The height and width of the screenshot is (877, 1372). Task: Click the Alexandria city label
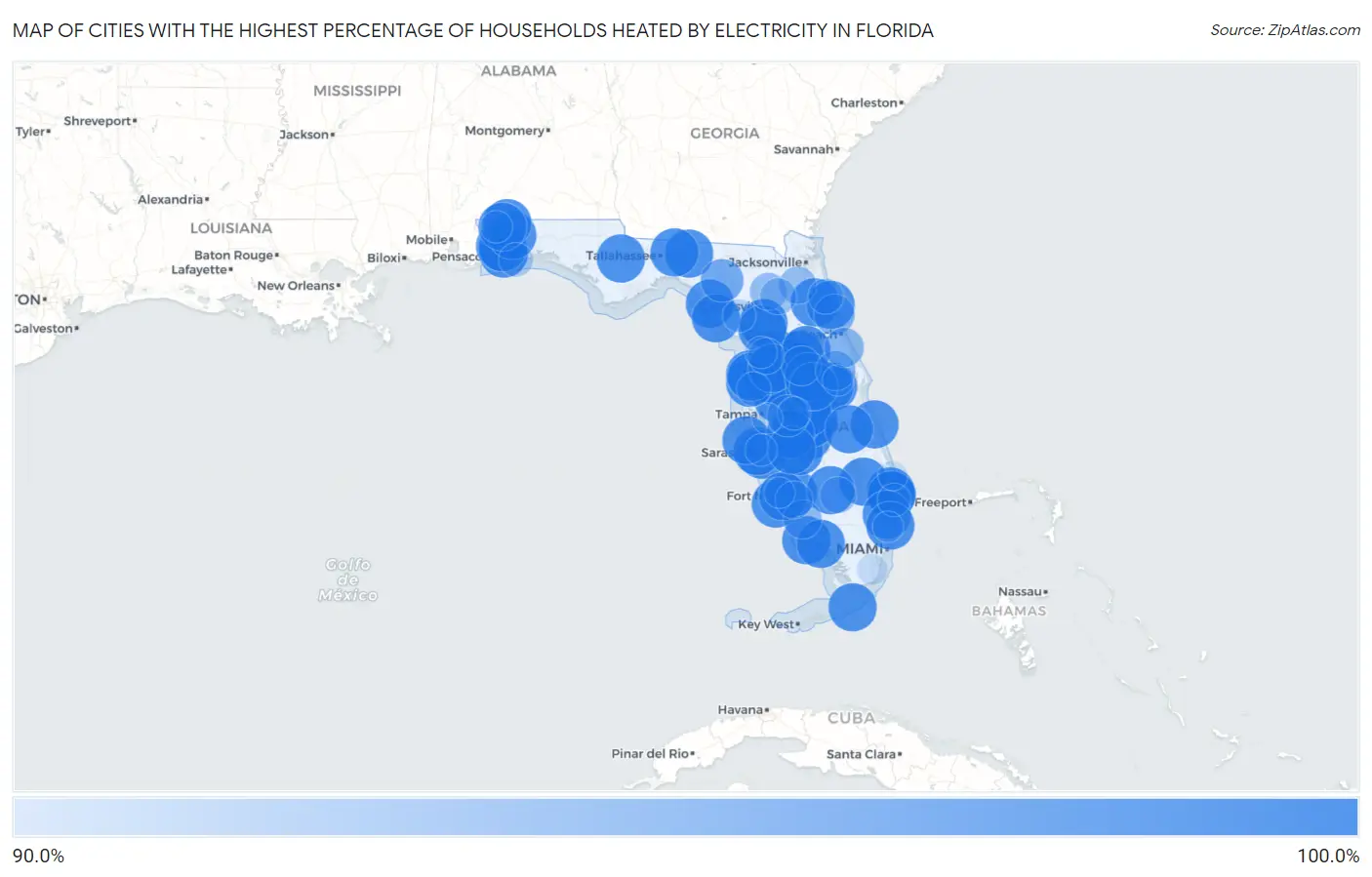[x=173, y=200]
